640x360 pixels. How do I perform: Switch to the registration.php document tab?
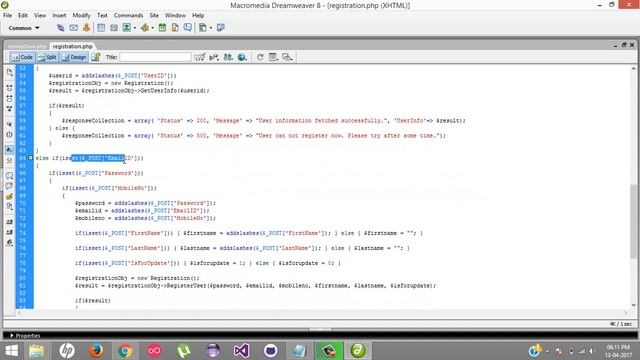click(72, 46)
